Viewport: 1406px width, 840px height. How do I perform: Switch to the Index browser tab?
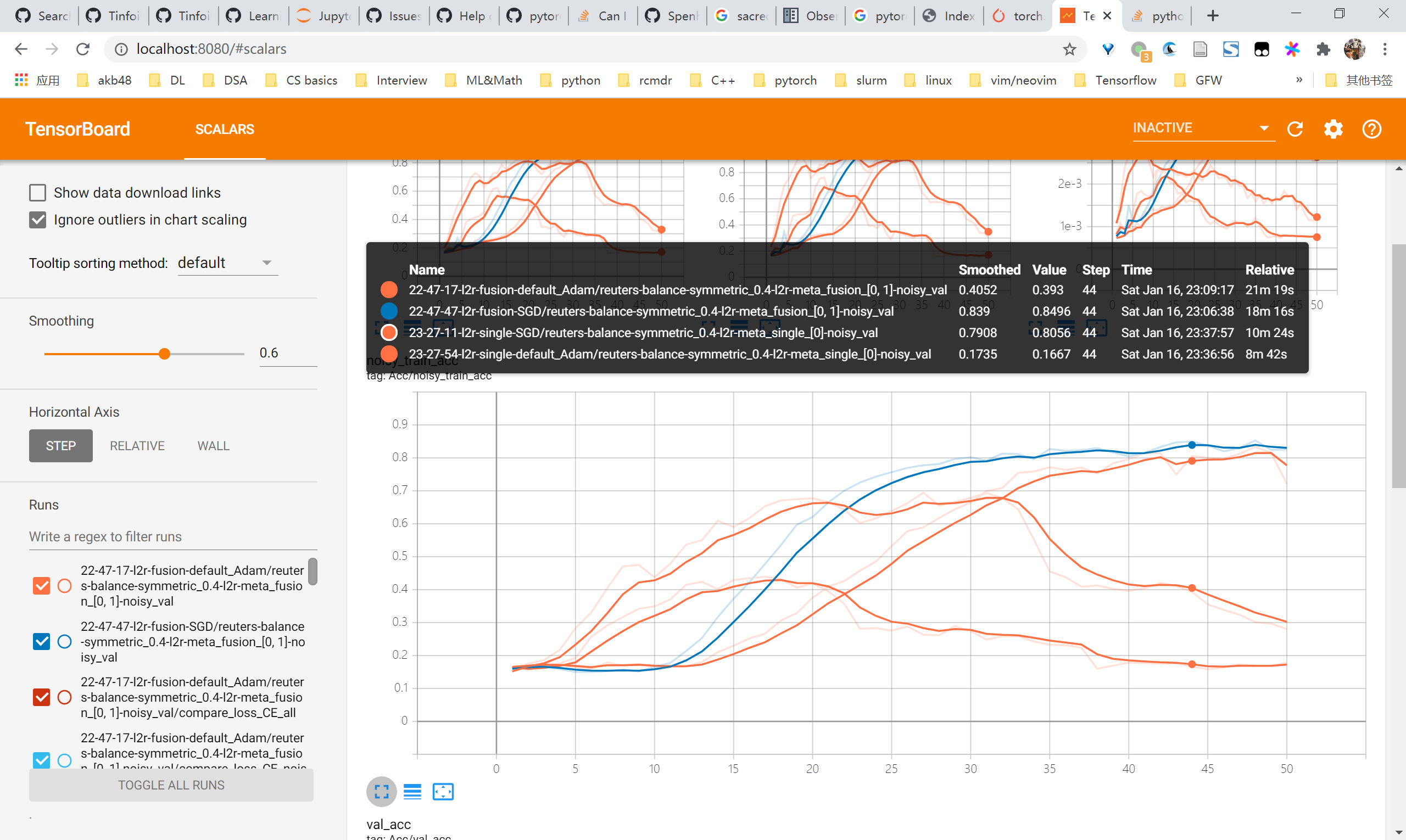(949, 16)
